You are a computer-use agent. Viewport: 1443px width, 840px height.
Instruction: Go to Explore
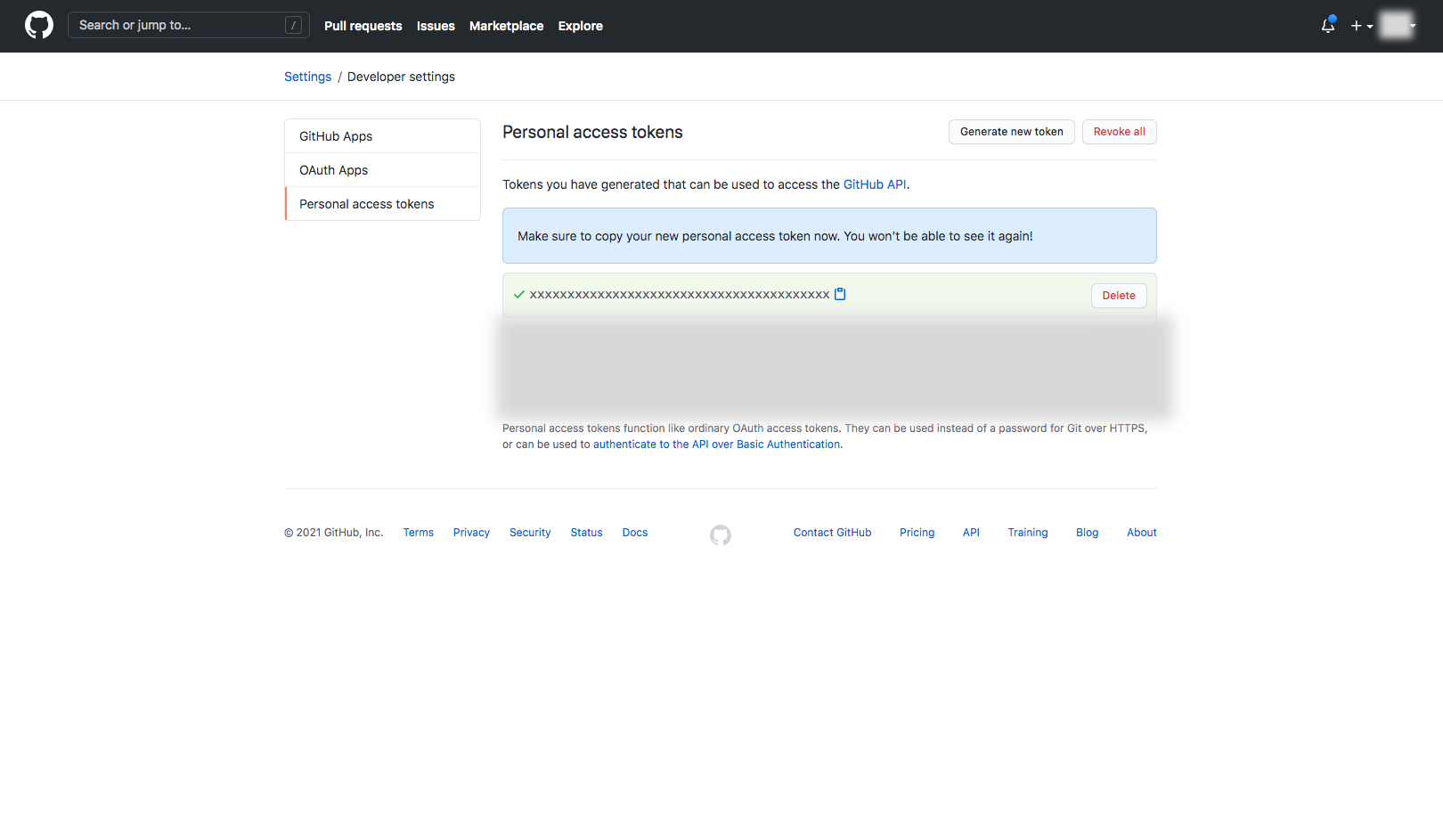click(x=581, y=26)
